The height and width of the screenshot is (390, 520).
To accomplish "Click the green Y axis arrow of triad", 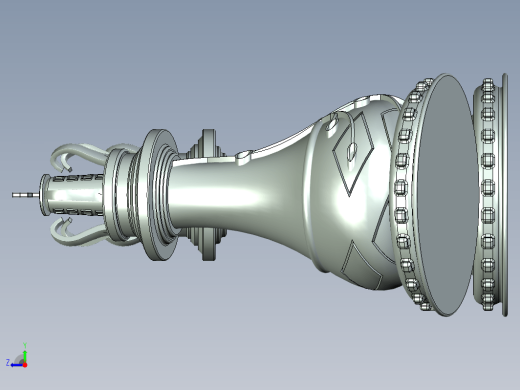I will (25, 355).
